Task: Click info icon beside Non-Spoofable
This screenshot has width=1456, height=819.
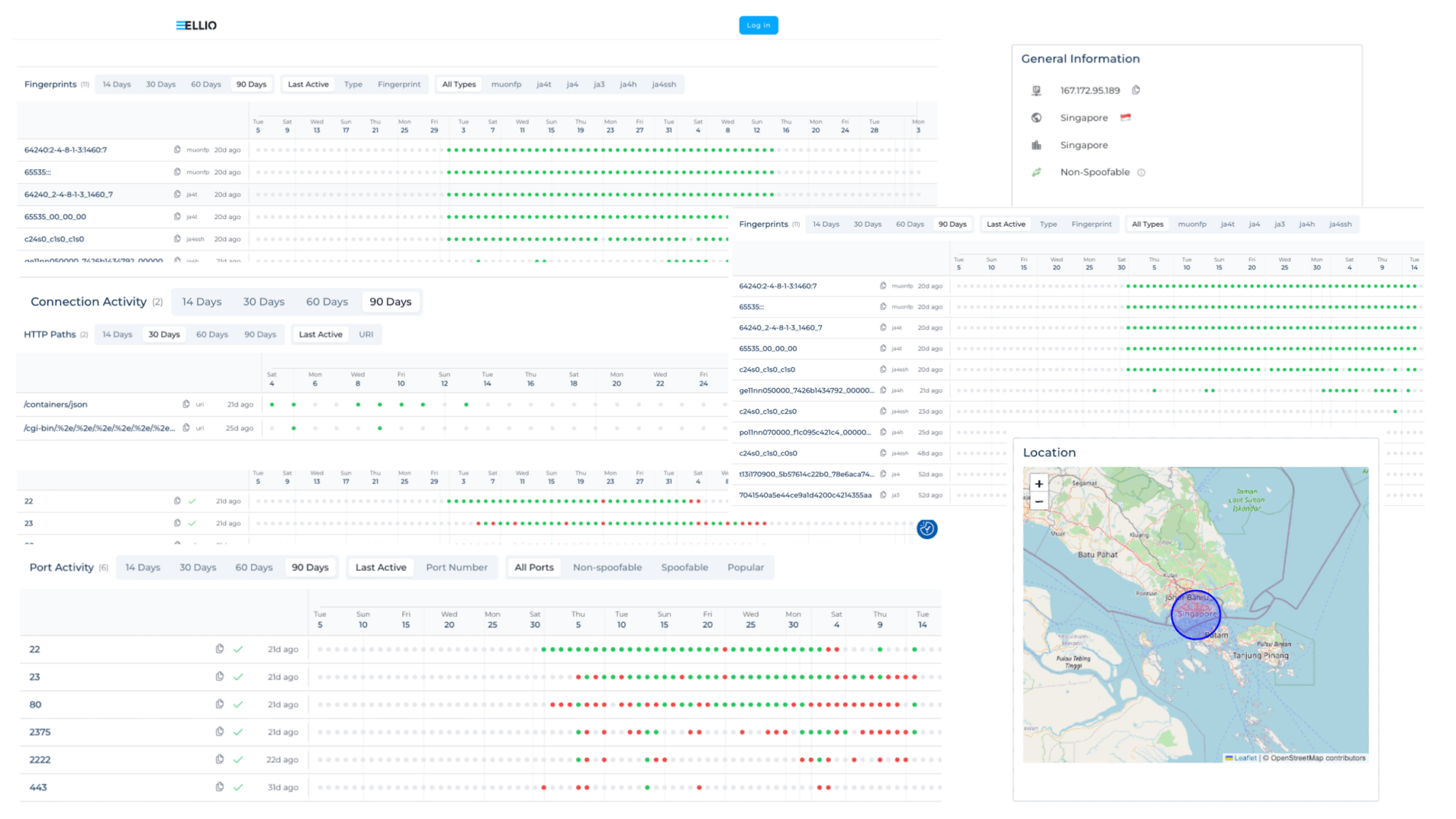Action: (1141, 173)
